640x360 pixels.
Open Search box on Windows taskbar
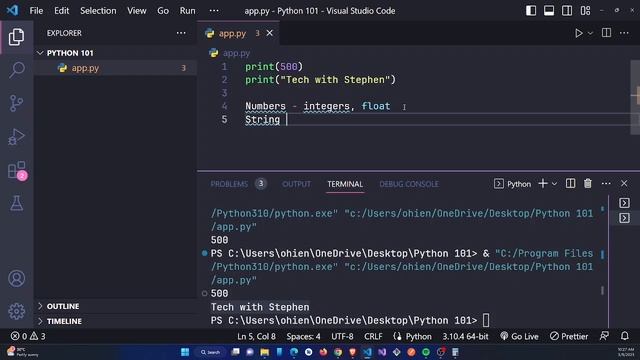pos(210,352)
